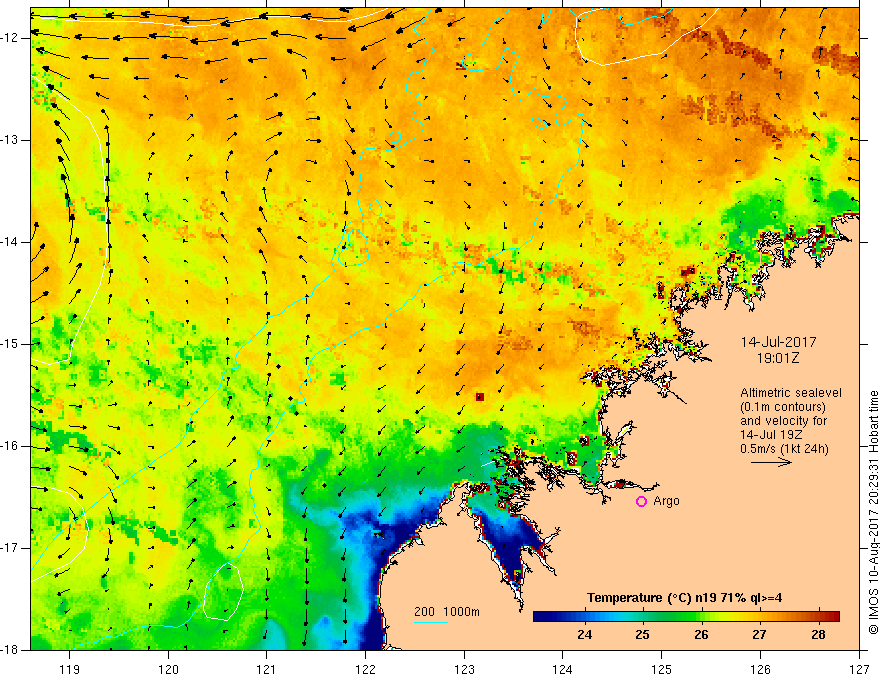Click the 'Temperature (°C) n19 71% ql>=4' title
The image size is (880, 680).
(x=685, y=598)
